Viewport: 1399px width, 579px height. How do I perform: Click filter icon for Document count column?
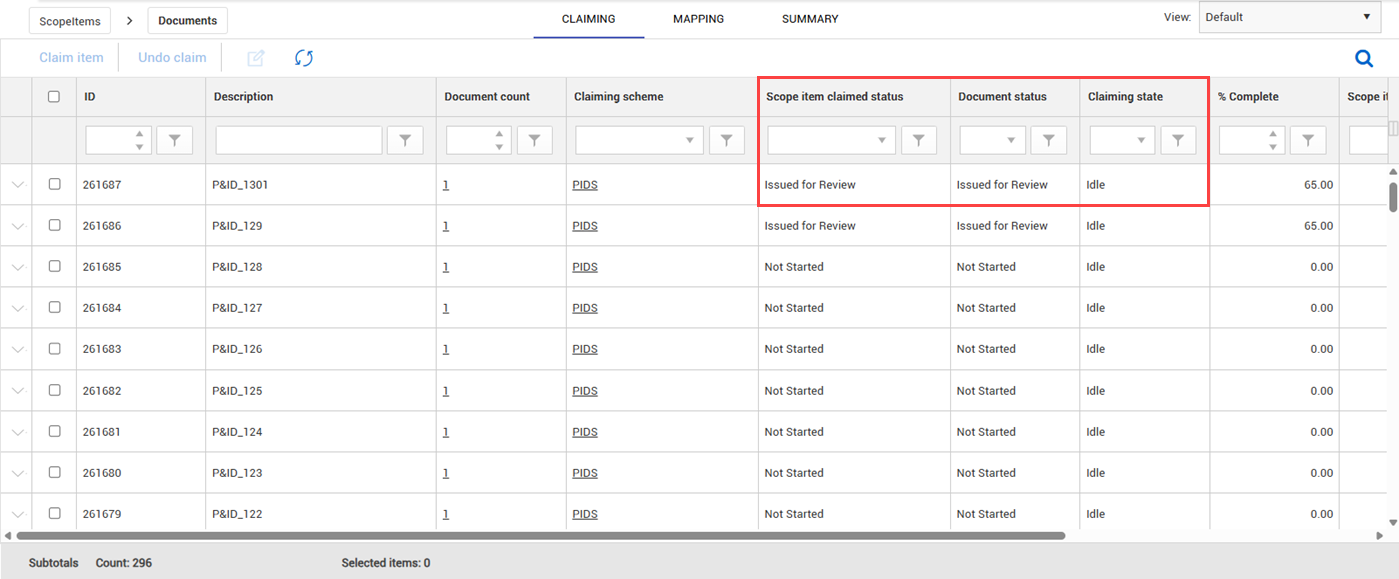[x=535, y=141]
